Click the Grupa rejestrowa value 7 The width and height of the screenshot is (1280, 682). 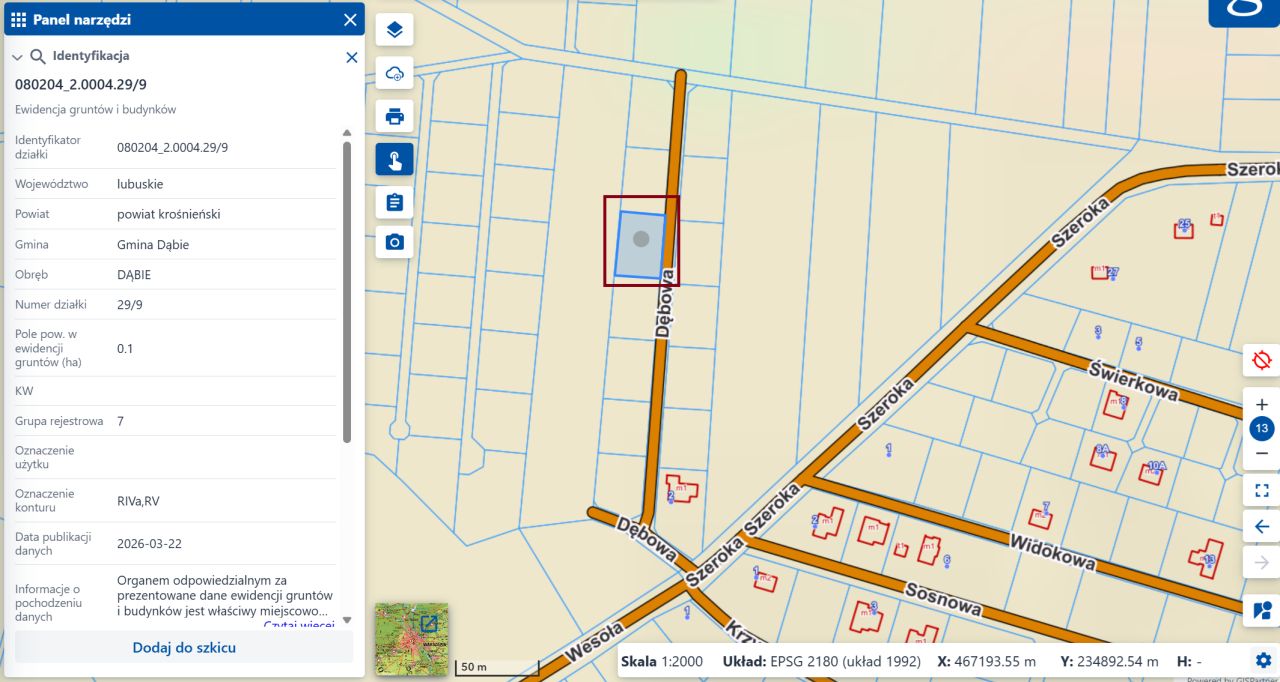[120, 421]
